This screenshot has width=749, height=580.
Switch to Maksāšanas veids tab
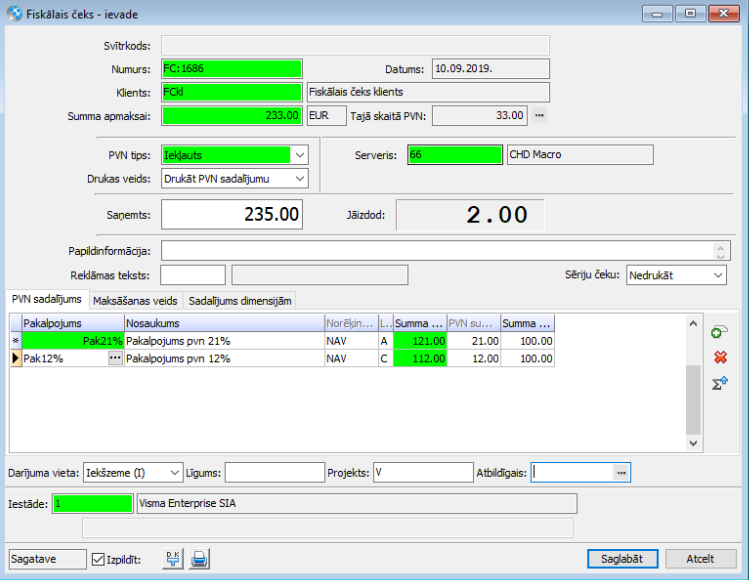coord(135,301)
